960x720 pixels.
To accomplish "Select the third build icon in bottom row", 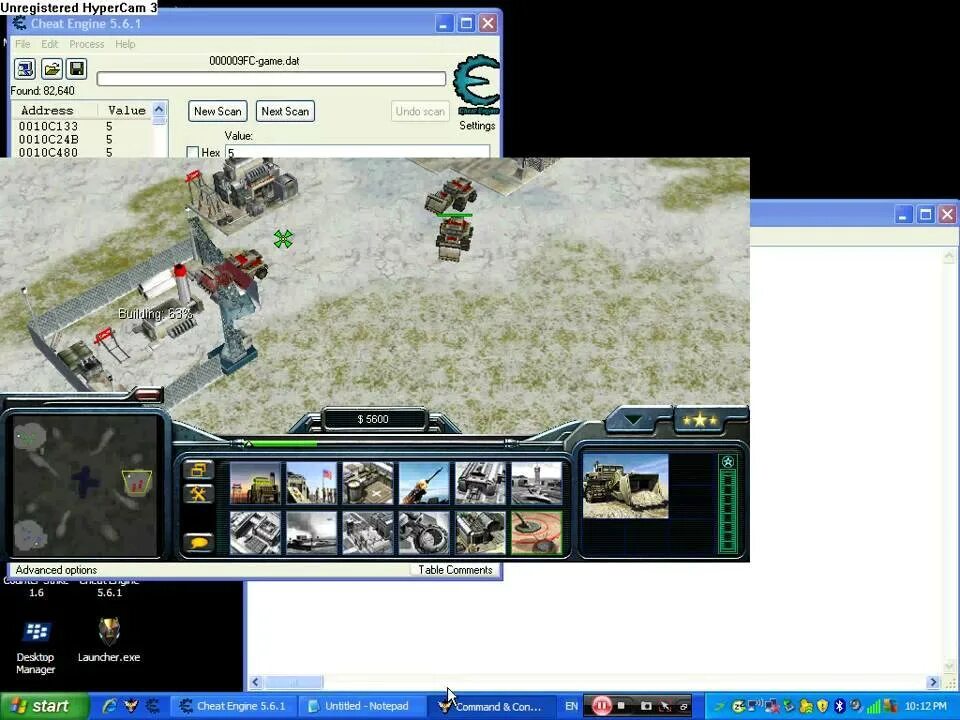I will (x=367, y=533).
